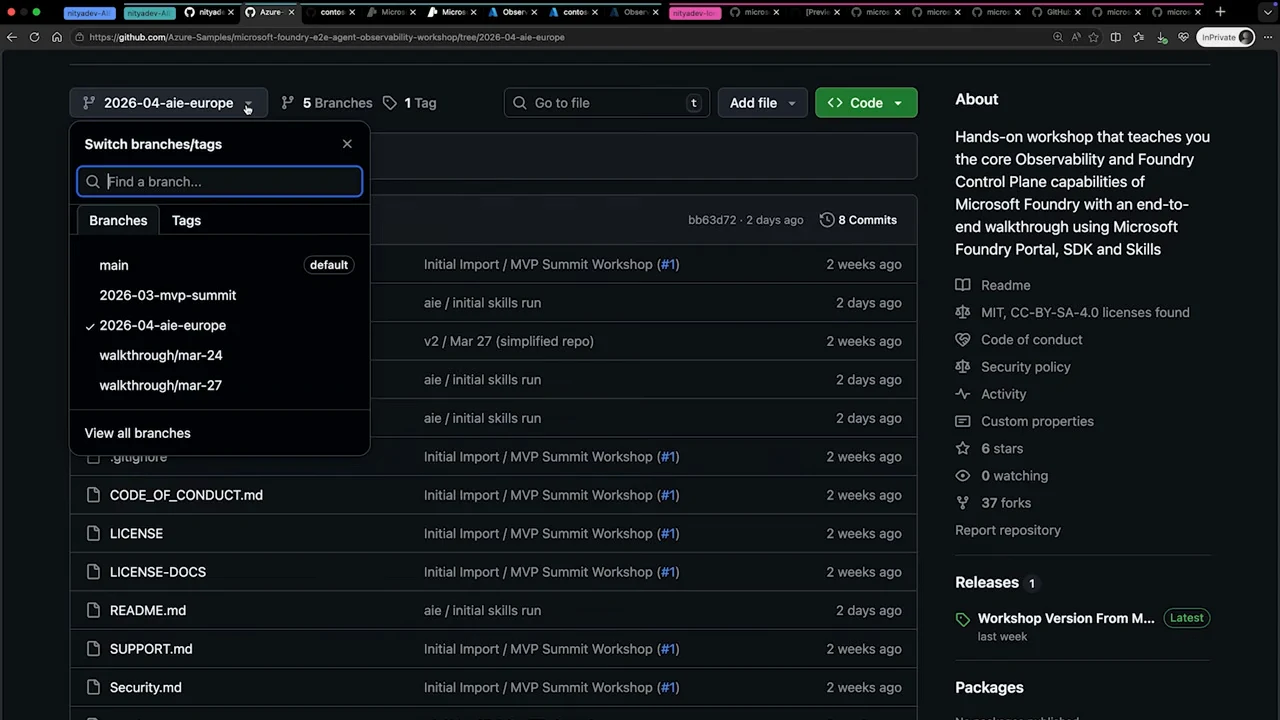Screen dimensions: 1280x720
Task: Close the Switch branches/tags popup
Action: click(x=347, y=144)
